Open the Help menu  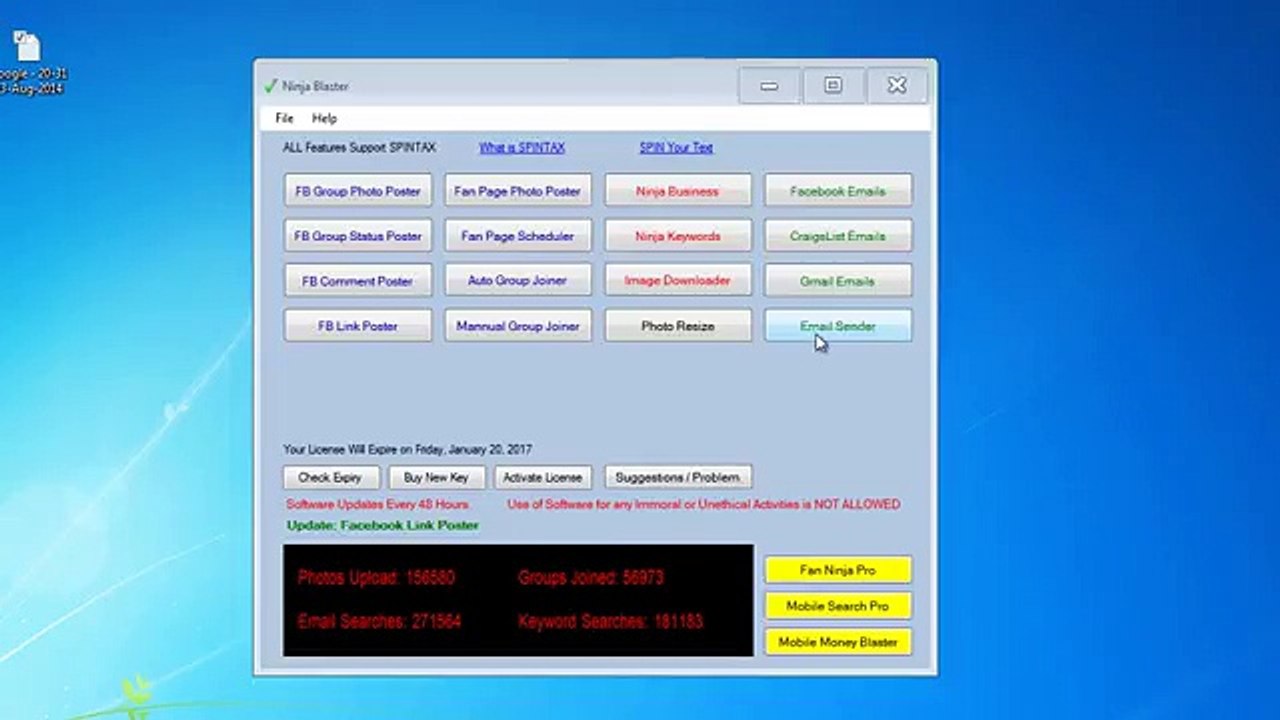pos(324,118)
